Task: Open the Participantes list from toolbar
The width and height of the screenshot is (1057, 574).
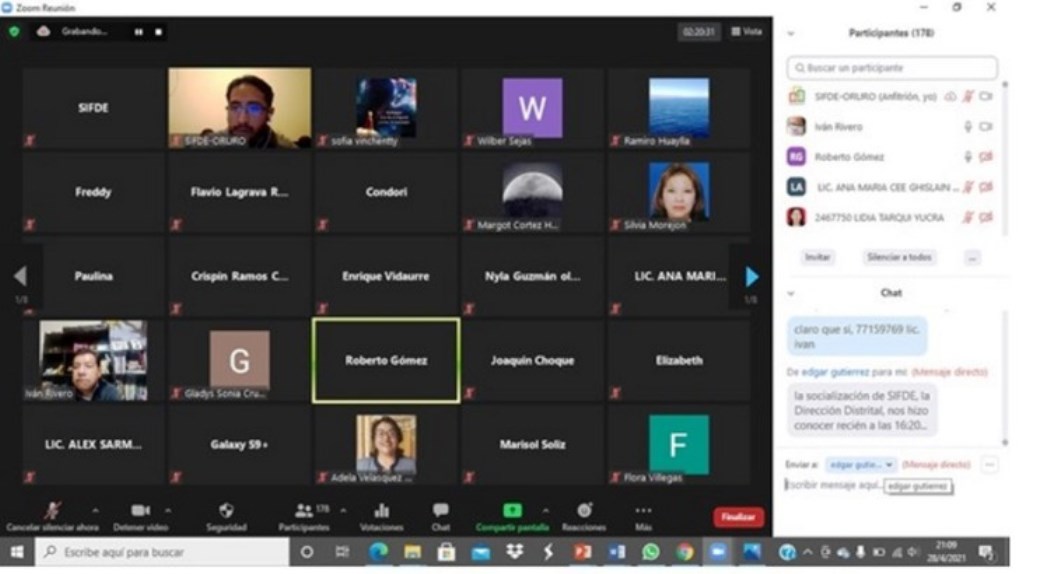Action: point(304,512)
